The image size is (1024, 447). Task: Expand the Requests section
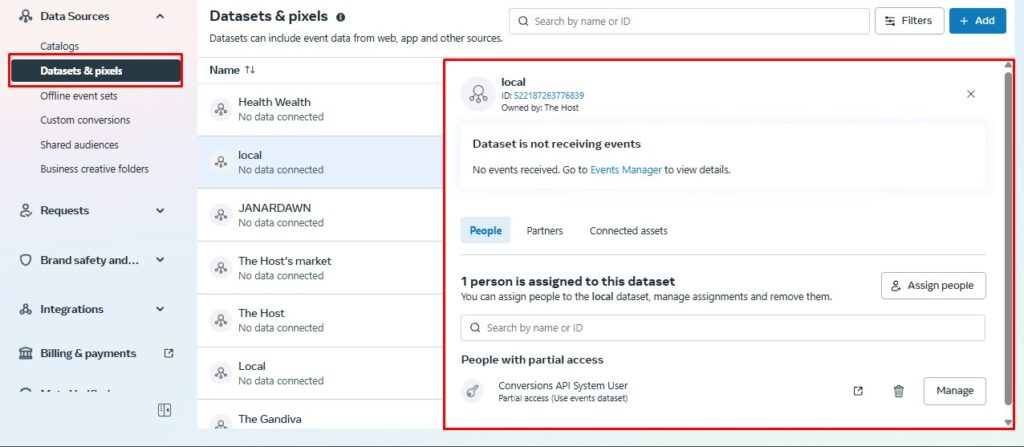pyautogui.click(x=160, y=210)
